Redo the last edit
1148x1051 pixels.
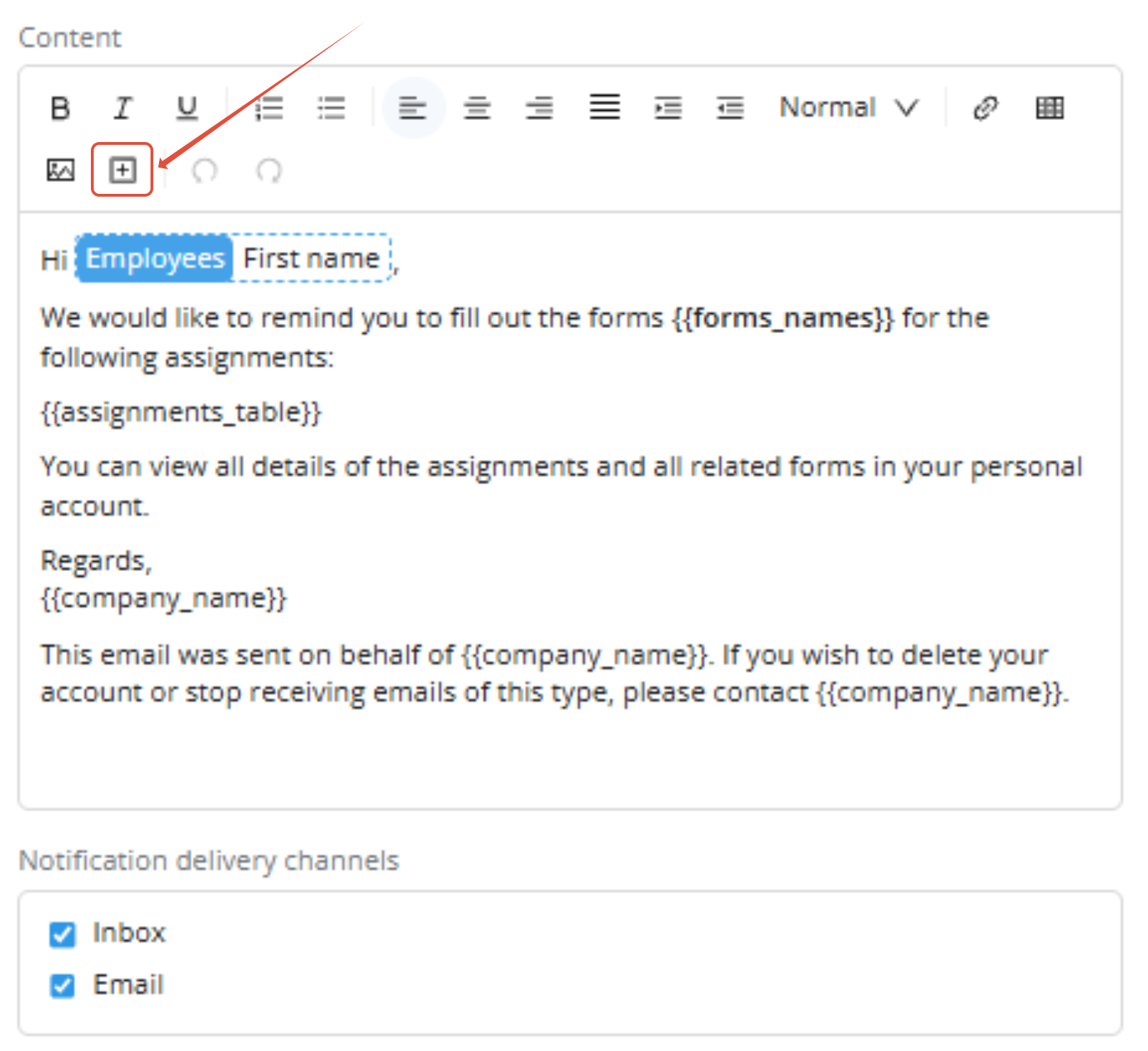[269, 170]
